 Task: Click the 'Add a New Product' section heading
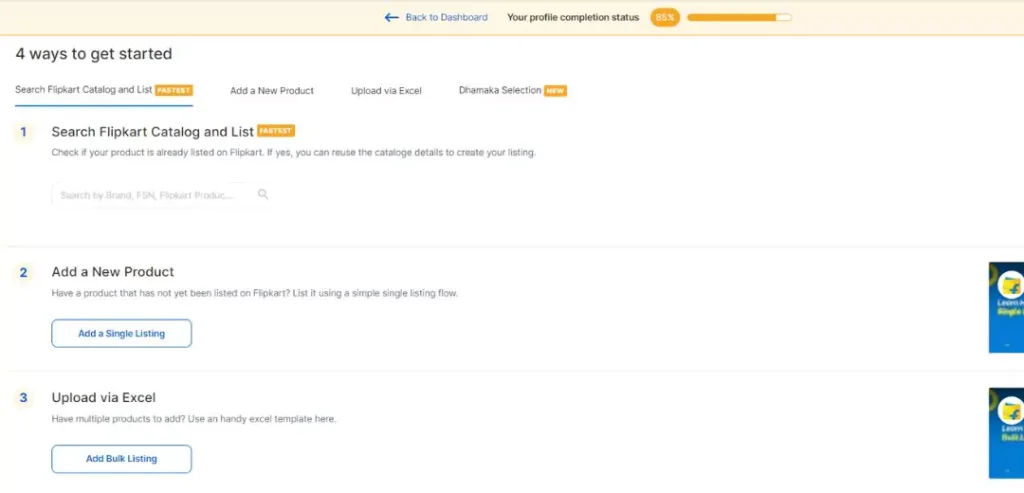coord(113,272)
